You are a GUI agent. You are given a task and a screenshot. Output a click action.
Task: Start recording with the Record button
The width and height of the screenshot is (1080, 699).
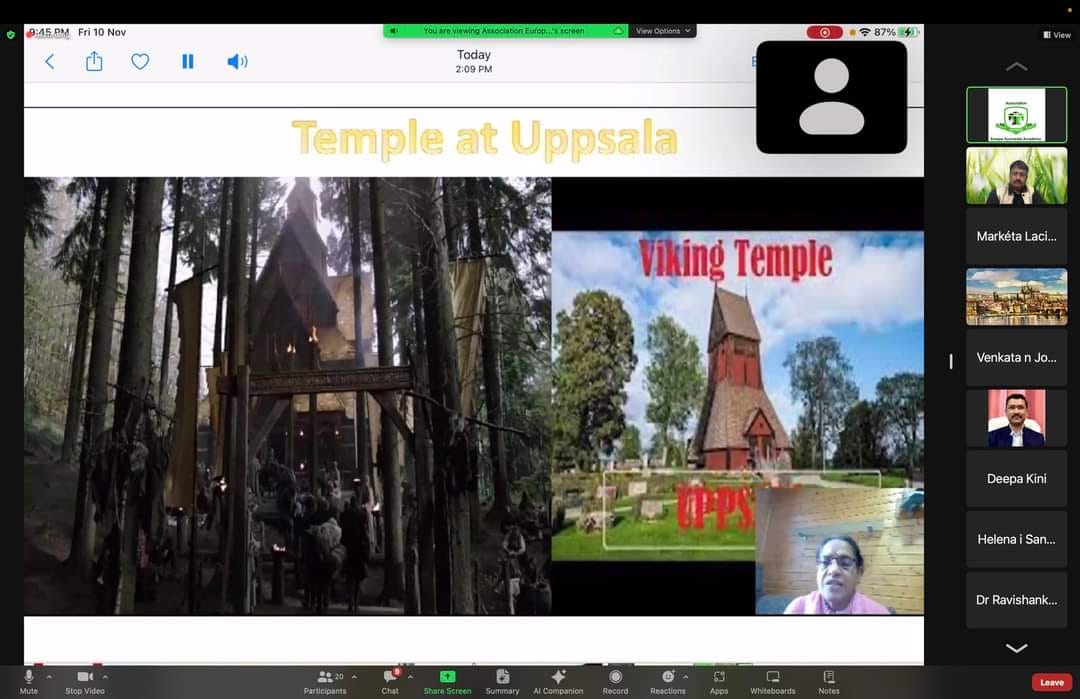[615, 681]
